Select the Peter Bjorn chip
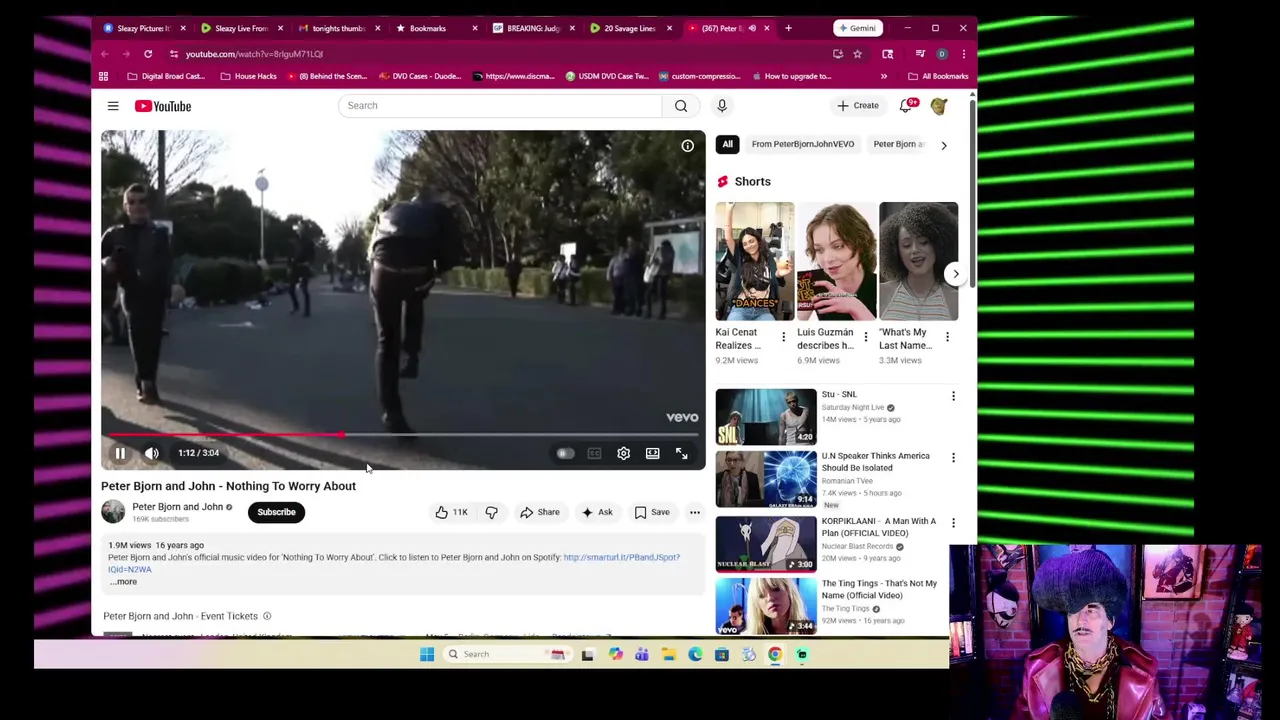The height and width of the screenshot is (720, 1280). pos(898,144)
